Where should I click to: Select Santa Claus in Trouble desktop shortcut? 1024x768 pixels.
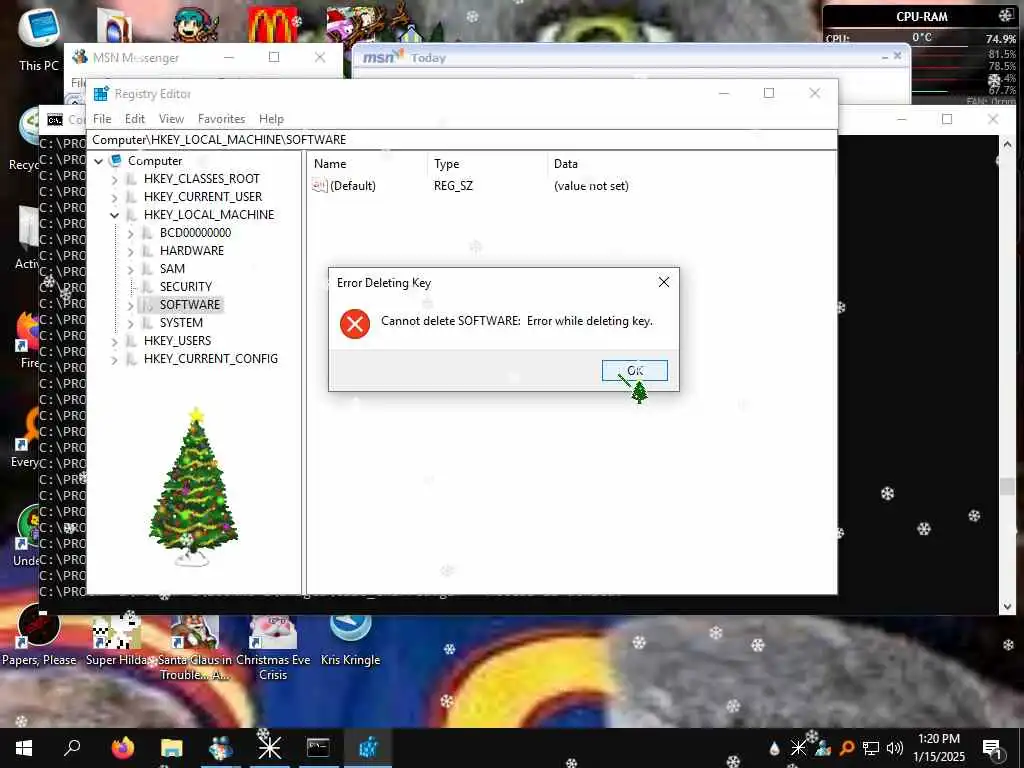click(x=195, y=648)
